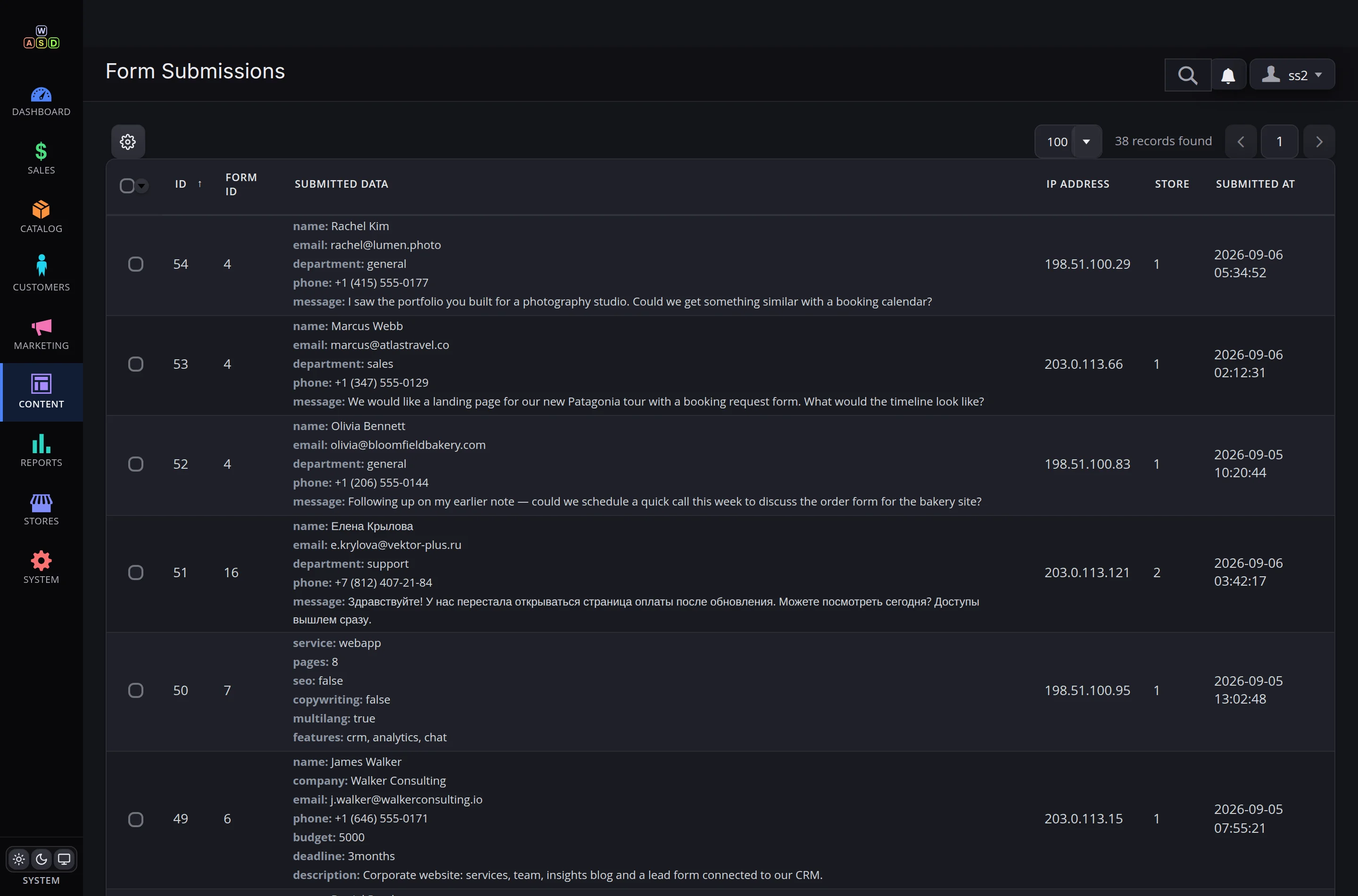
Task: Open the page size 100 dropdown
Action: click(1068, 141)
